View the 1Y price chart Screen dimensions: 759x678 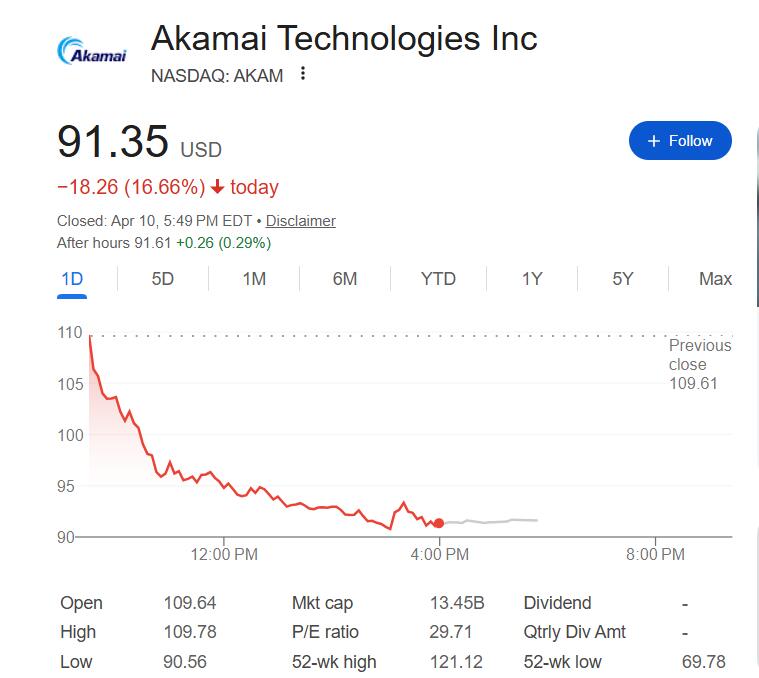[x=532, y=279]
